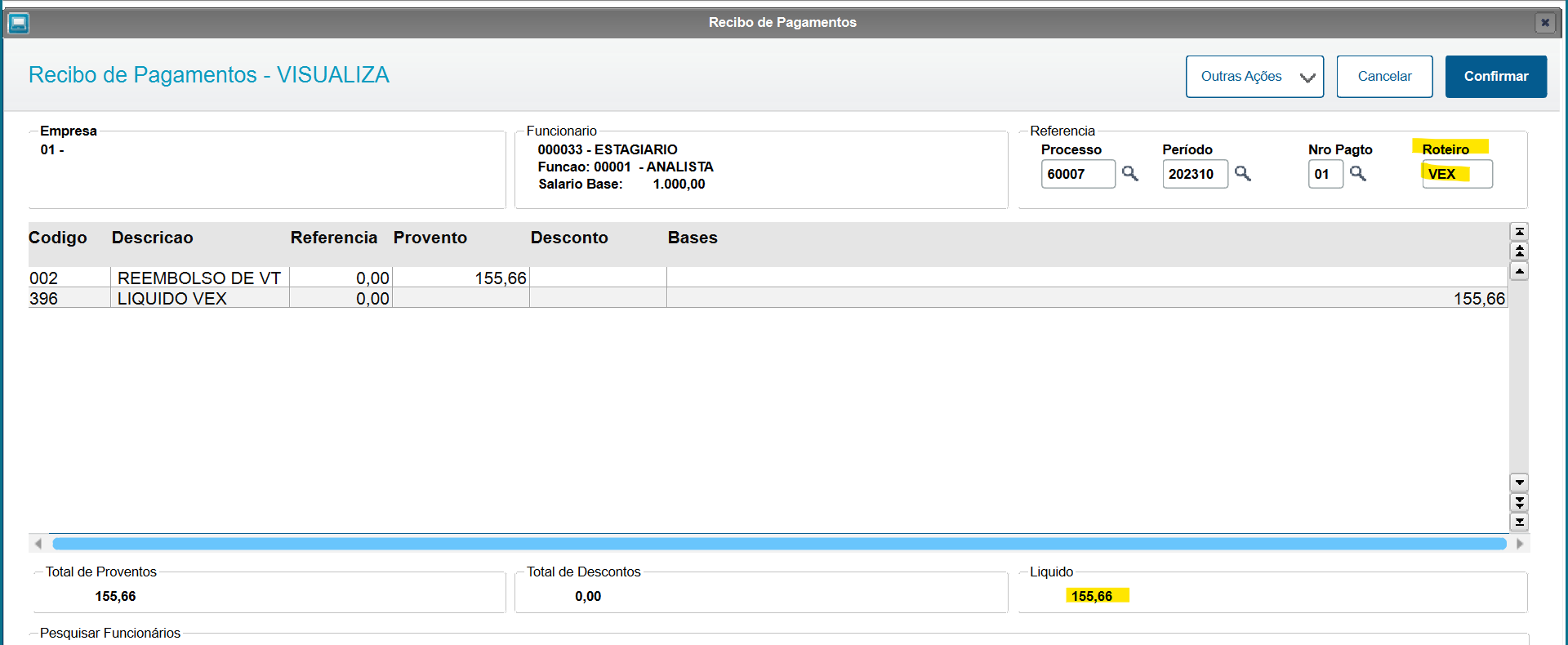This screenshot has width=1568, height=645.
Task: Click the LIQUIDO VEX description cell
Action: (199, 298)
